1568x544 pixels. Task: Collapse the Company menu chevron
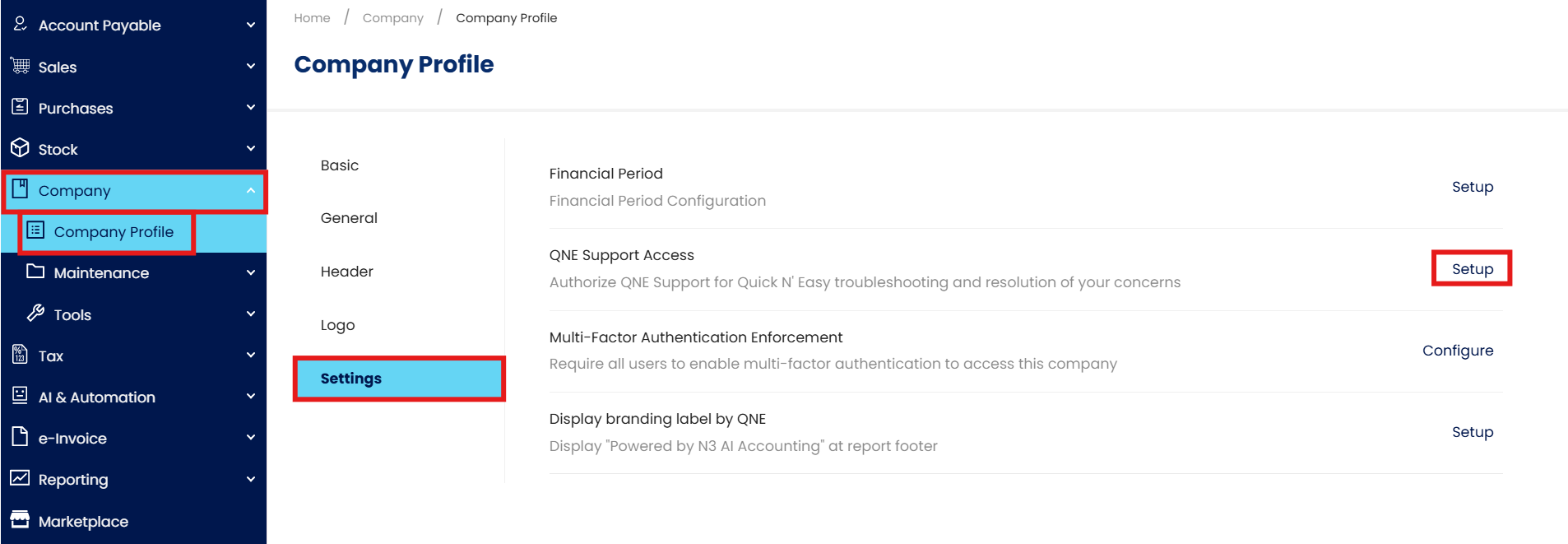[x=251, y=190]
